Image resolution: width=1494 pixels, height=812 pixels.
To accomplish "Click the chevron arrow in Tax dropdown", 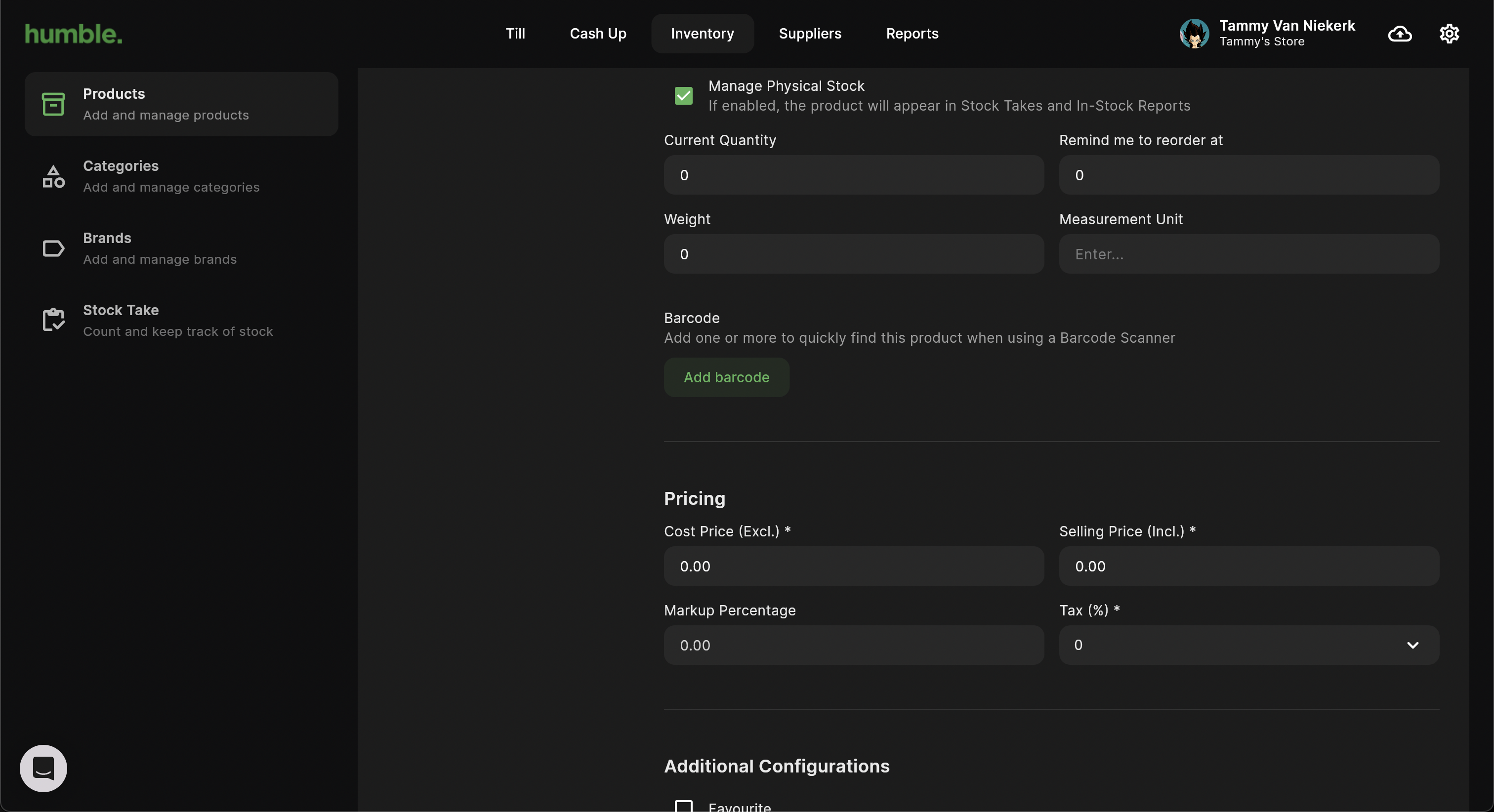I will [x=1413, y=645].
